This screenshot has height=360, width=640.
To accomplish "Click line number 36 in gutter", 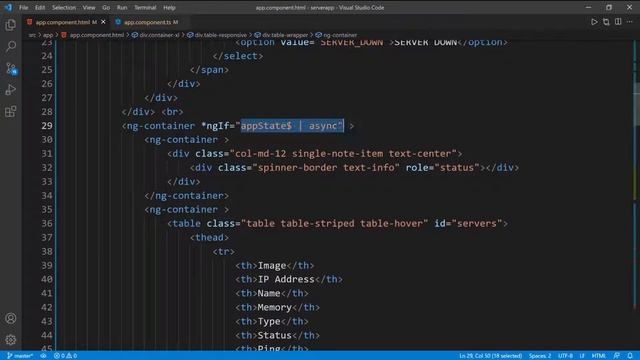I will (x=47, y=223).
